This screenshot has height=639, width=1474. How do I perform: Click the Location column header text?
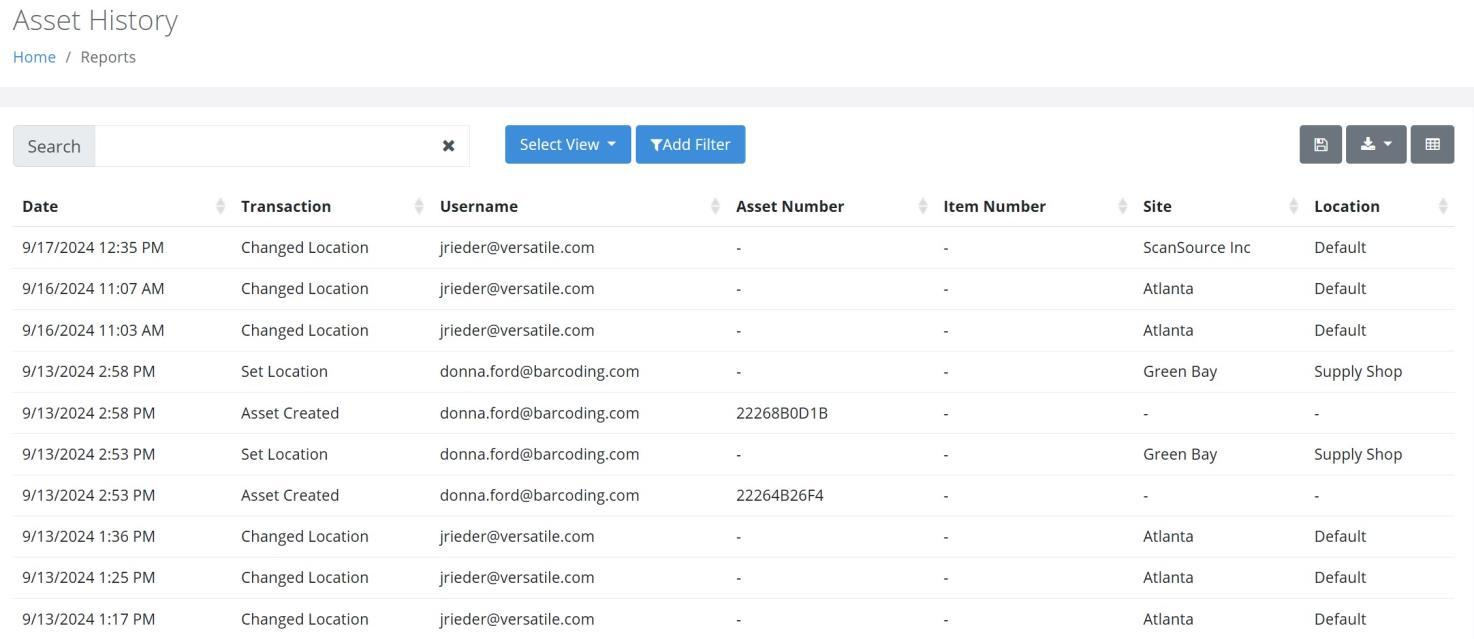click(1347, 206)
